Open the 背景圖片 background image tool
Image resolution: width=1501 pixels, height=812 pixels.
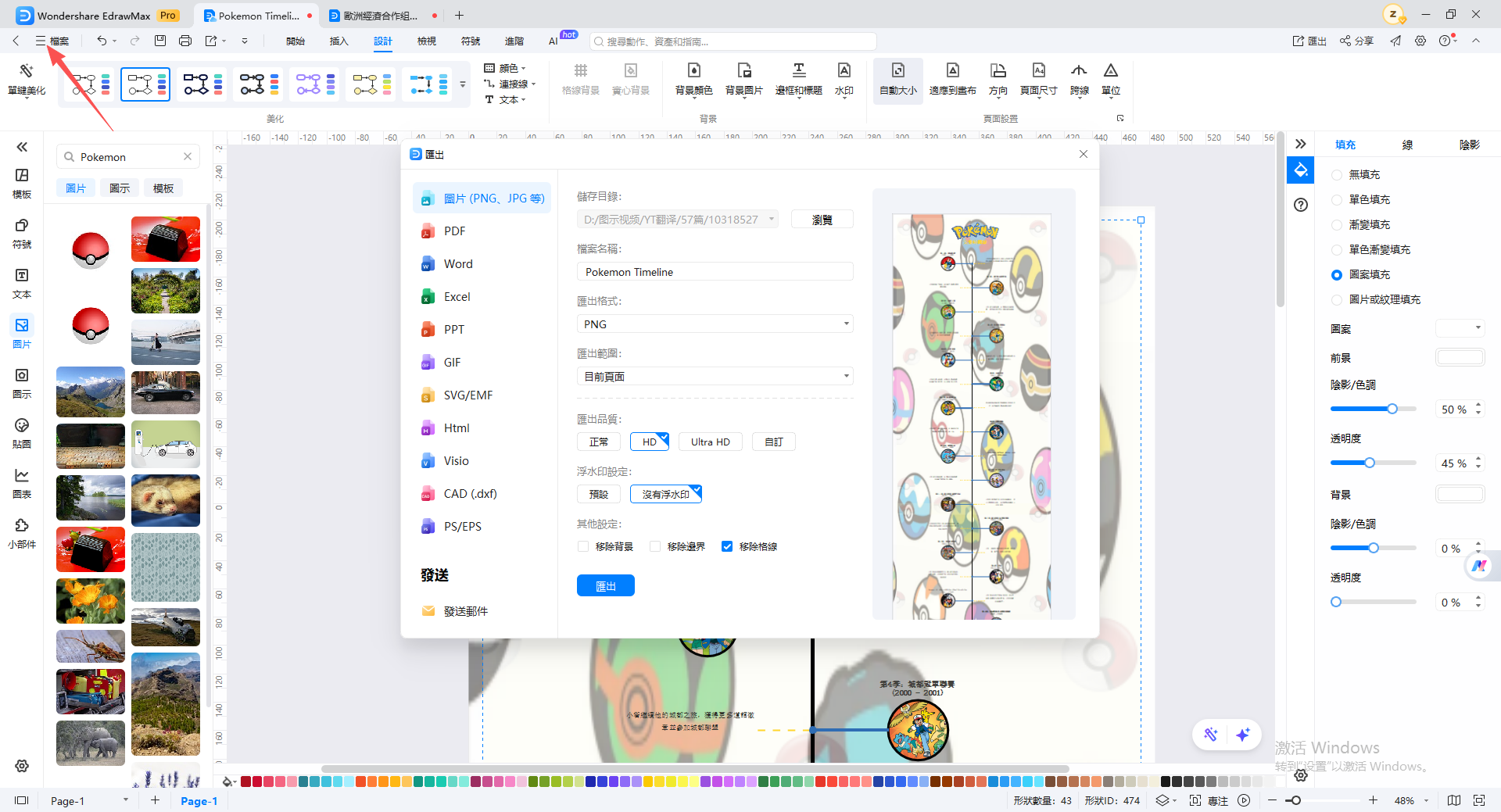click(744, 80)
